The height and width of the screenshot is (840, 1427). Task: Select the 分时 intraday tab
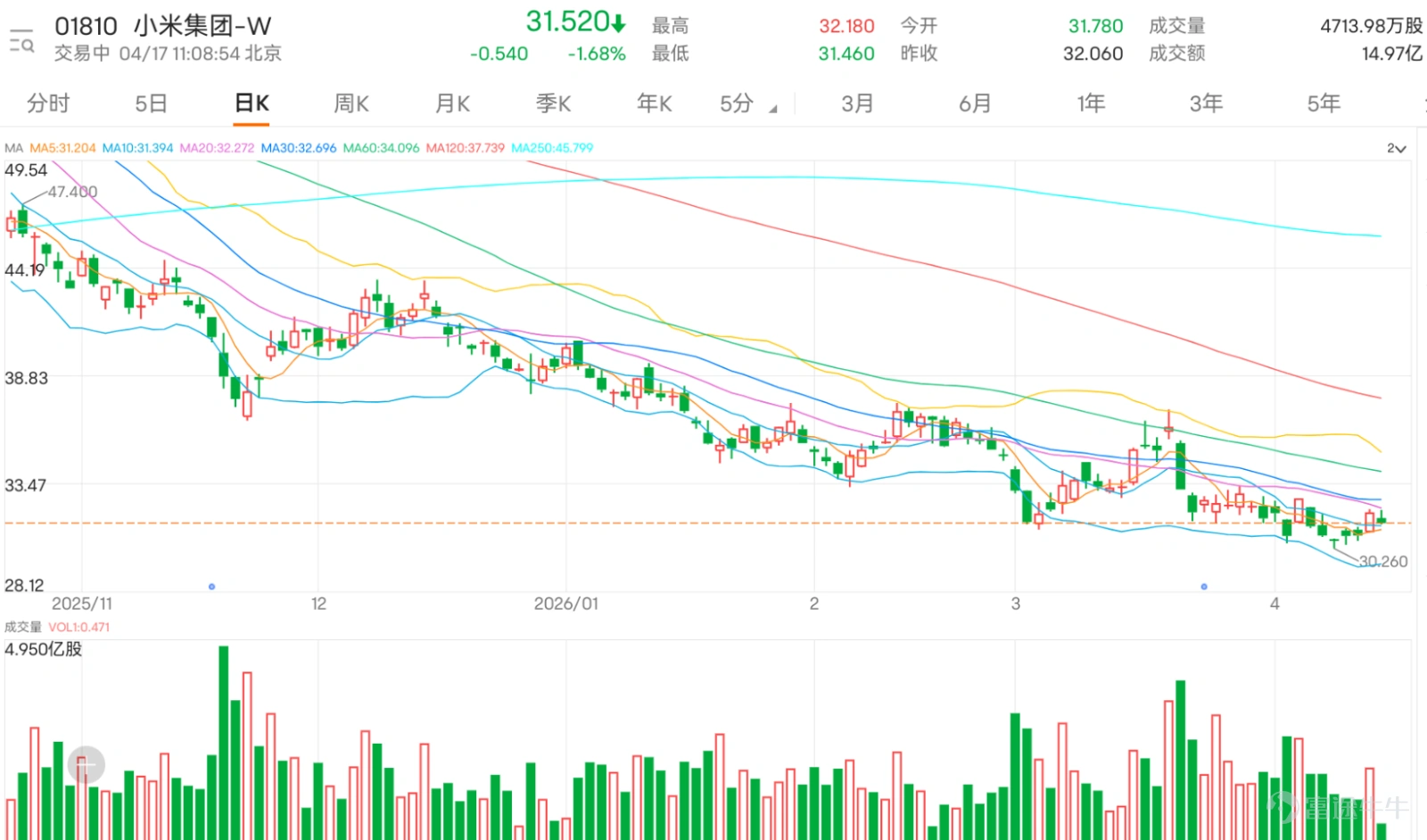pos(48,103)
